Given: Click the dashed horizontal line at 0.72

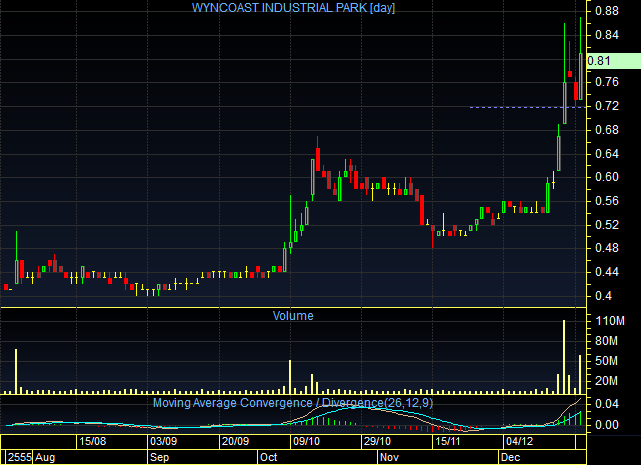Looking at the screenshot, I should coord(528,108).
